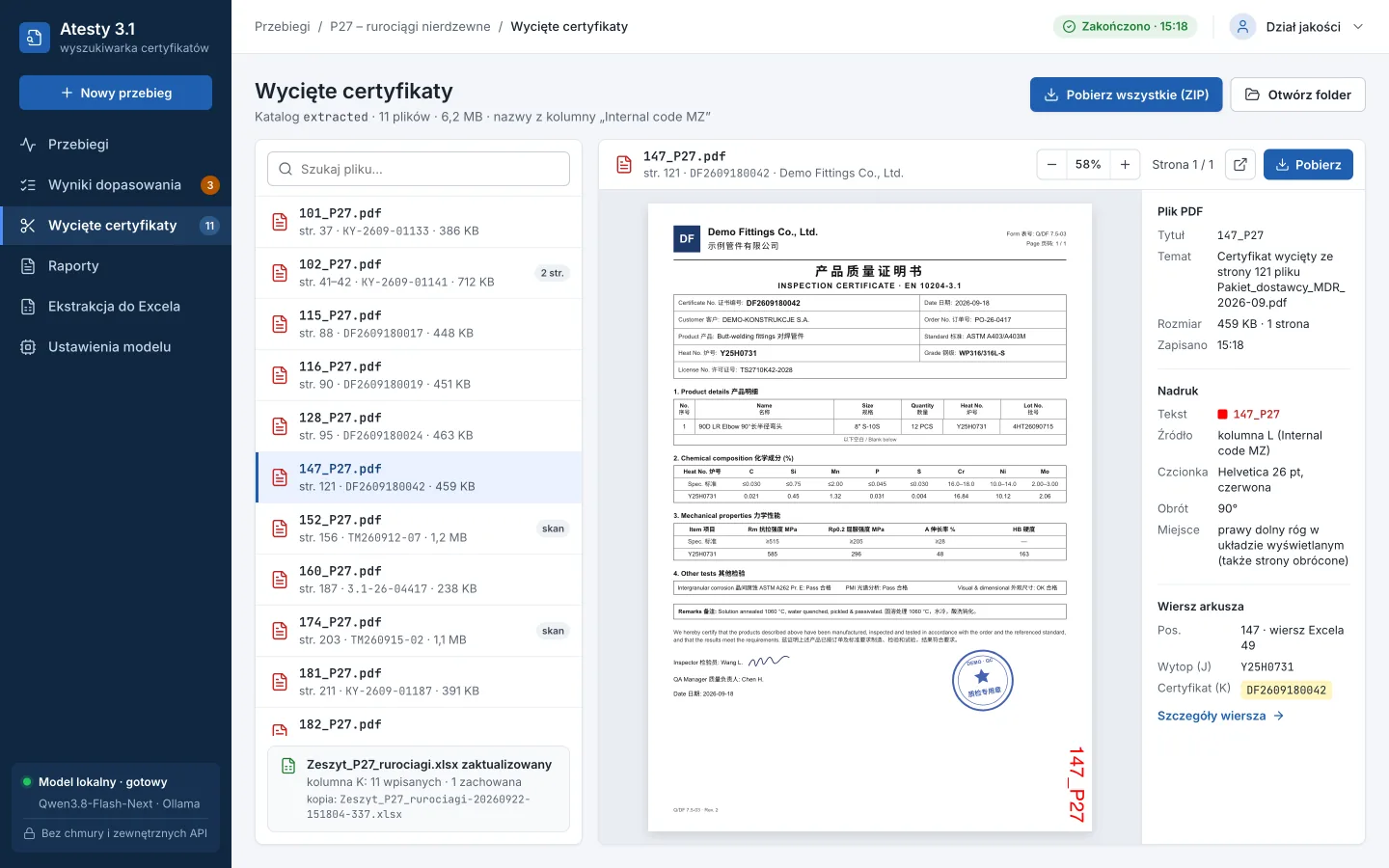This screenshot has height=868, width=1389.
Task: Click into the Szukaj pliku search field
Action: click(419, 169)
